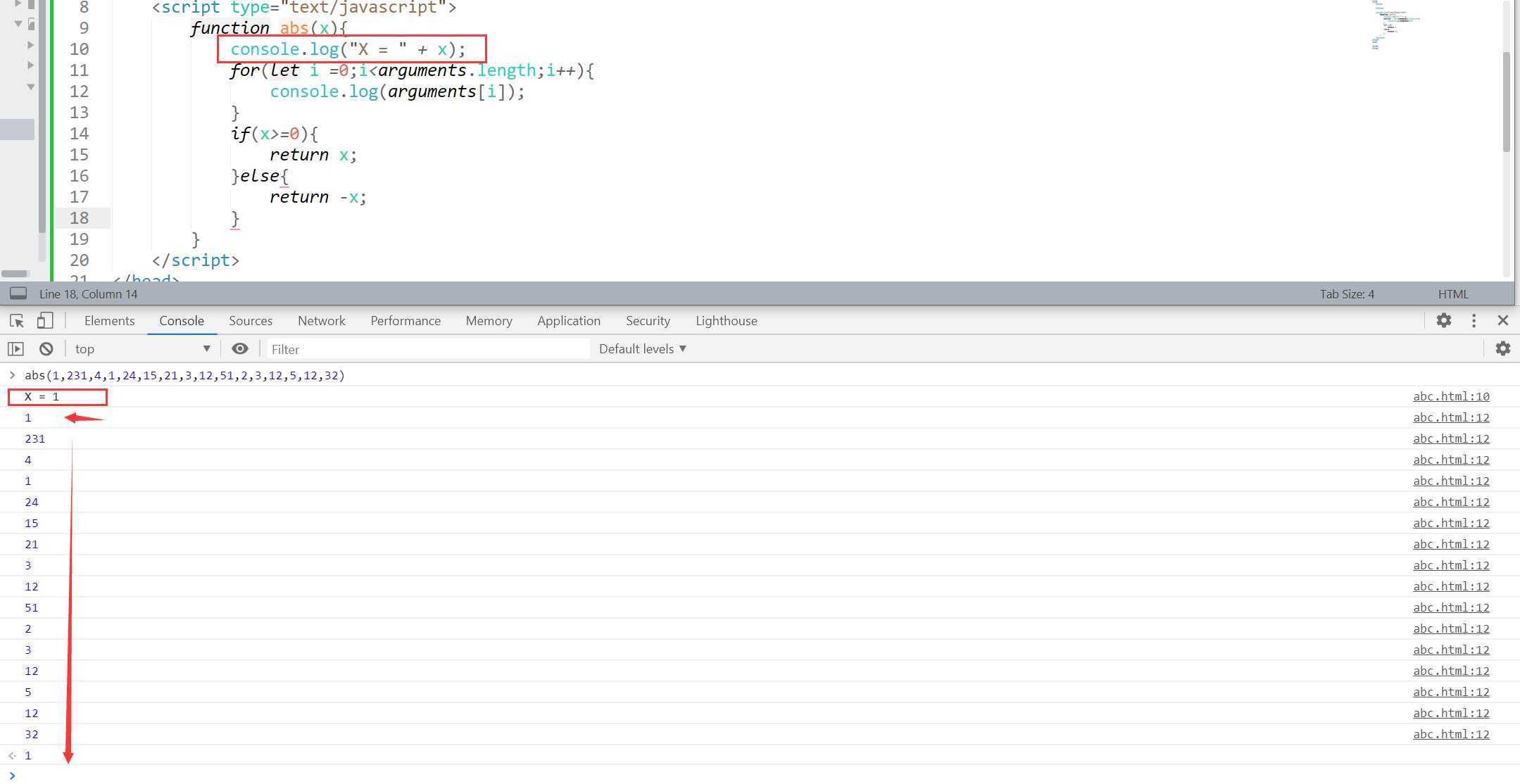Image resolution: width=1520 pixels, height=784 pixels.
Task: Switch to the Application tab
Action: [569, 321]
